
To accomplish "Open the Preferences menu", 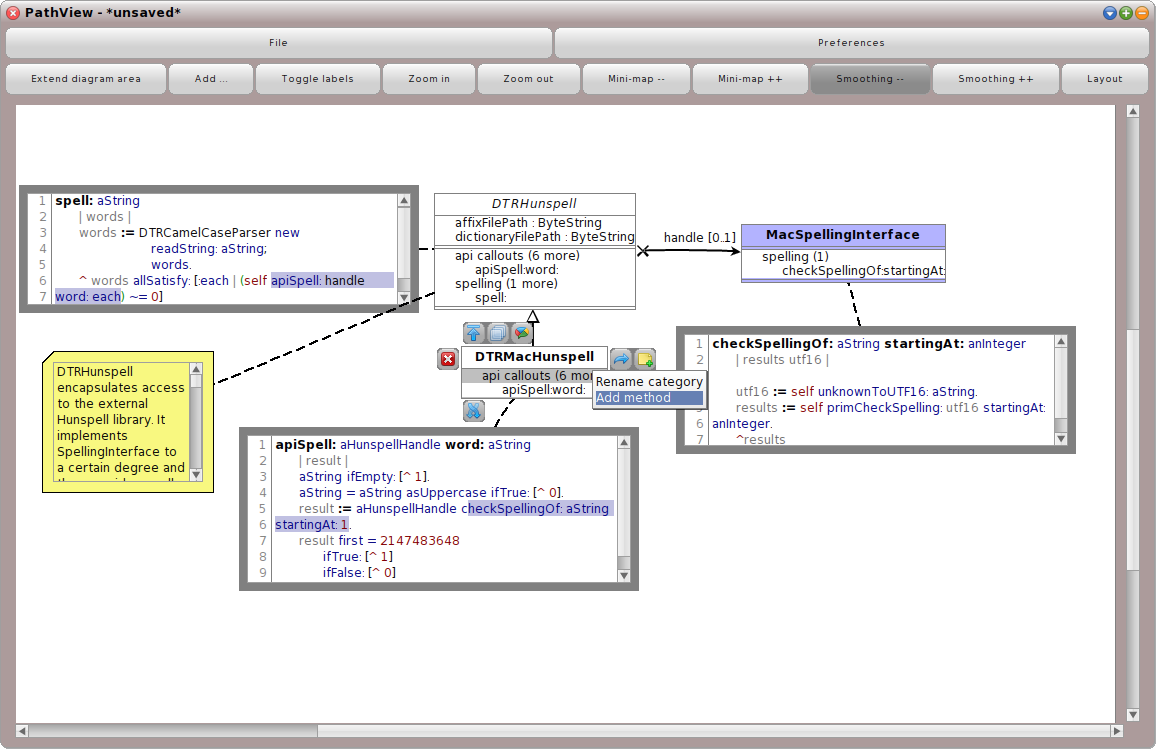I will pyautogui.click(x=850, y=42).
